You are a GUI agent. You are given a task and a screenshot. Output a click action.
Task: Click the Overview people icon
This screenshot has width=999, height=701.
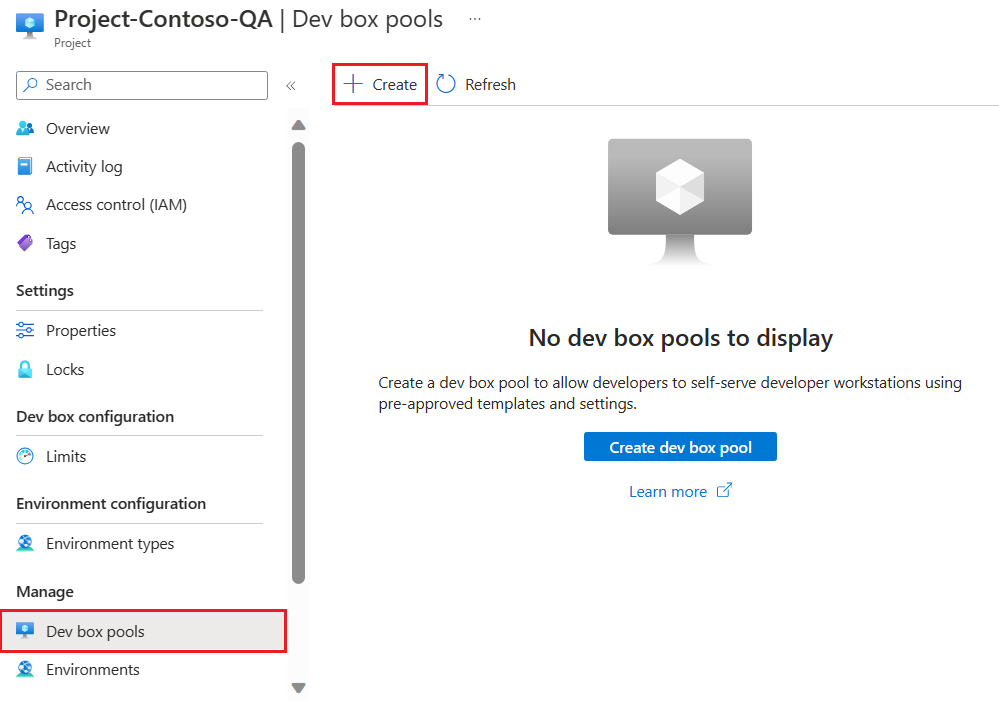click(x=25, y=128)
